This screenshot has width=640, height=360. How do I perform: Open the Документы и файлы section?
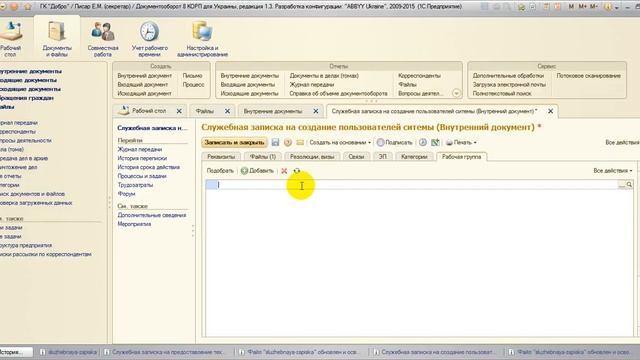pos(57,39)
